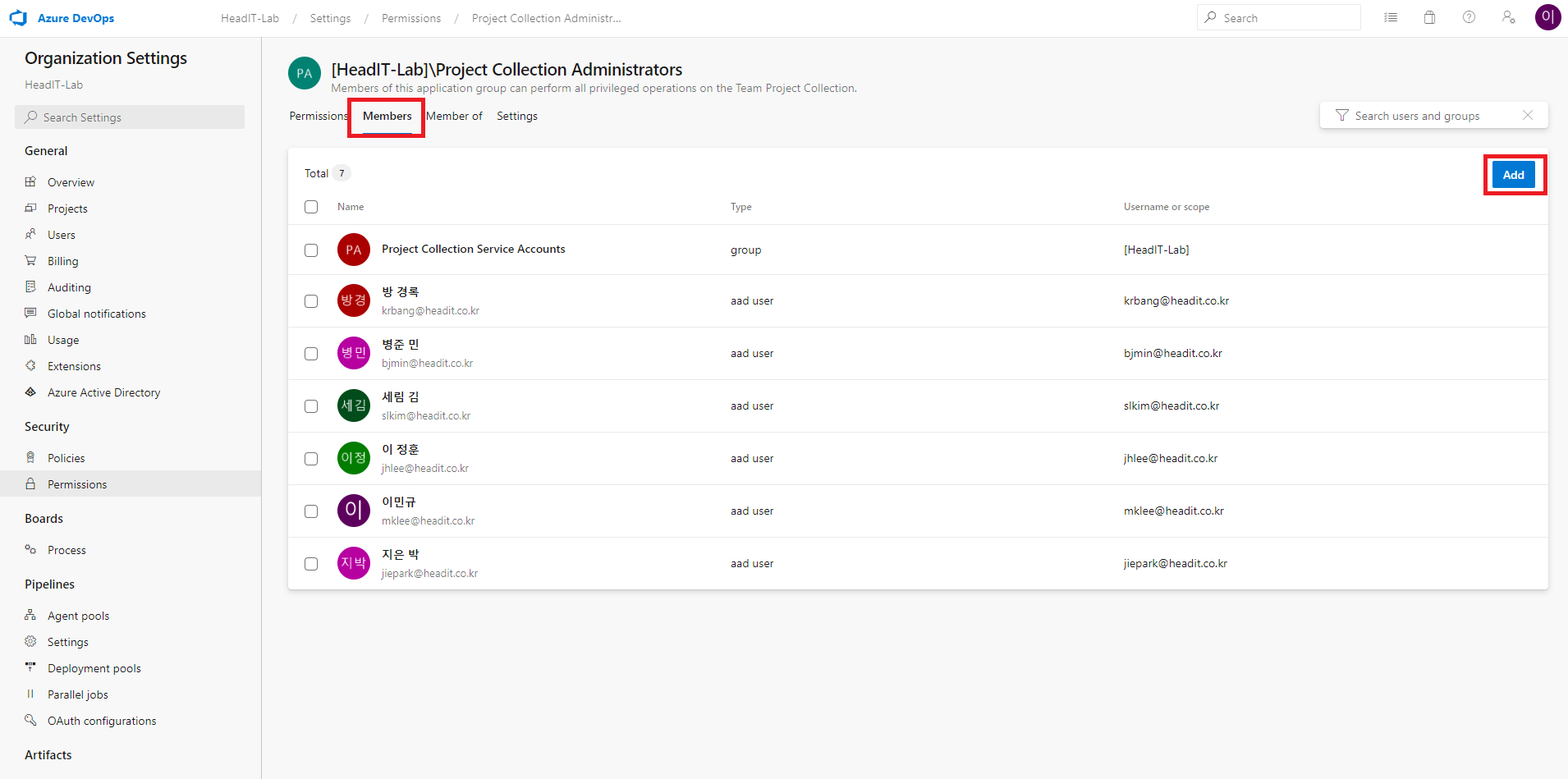The height and width of the screenshot is (779, 1568).
Task: Click the Permissions lock icon
Action: (x=30, y=483)
